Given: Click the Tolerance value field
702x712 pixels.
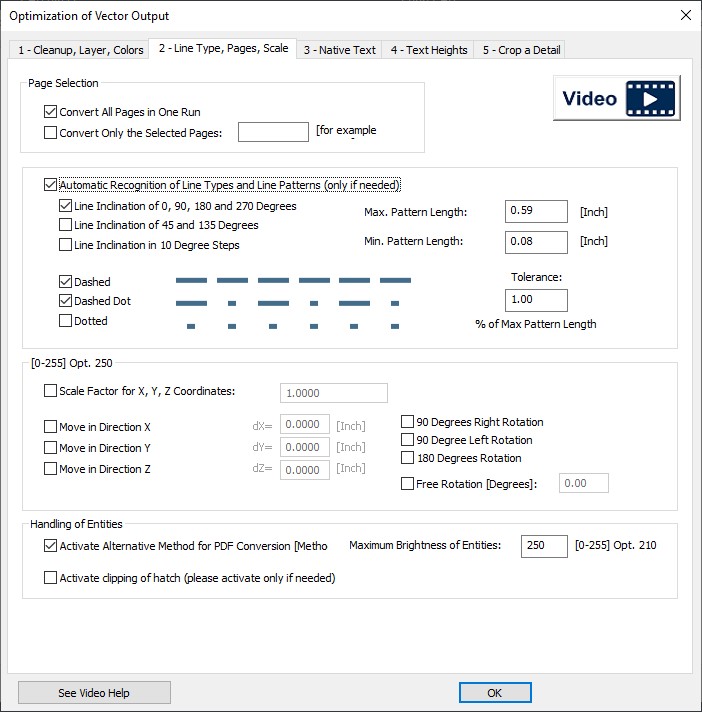Looking at the screenshot, I should (x=536, y=300).
